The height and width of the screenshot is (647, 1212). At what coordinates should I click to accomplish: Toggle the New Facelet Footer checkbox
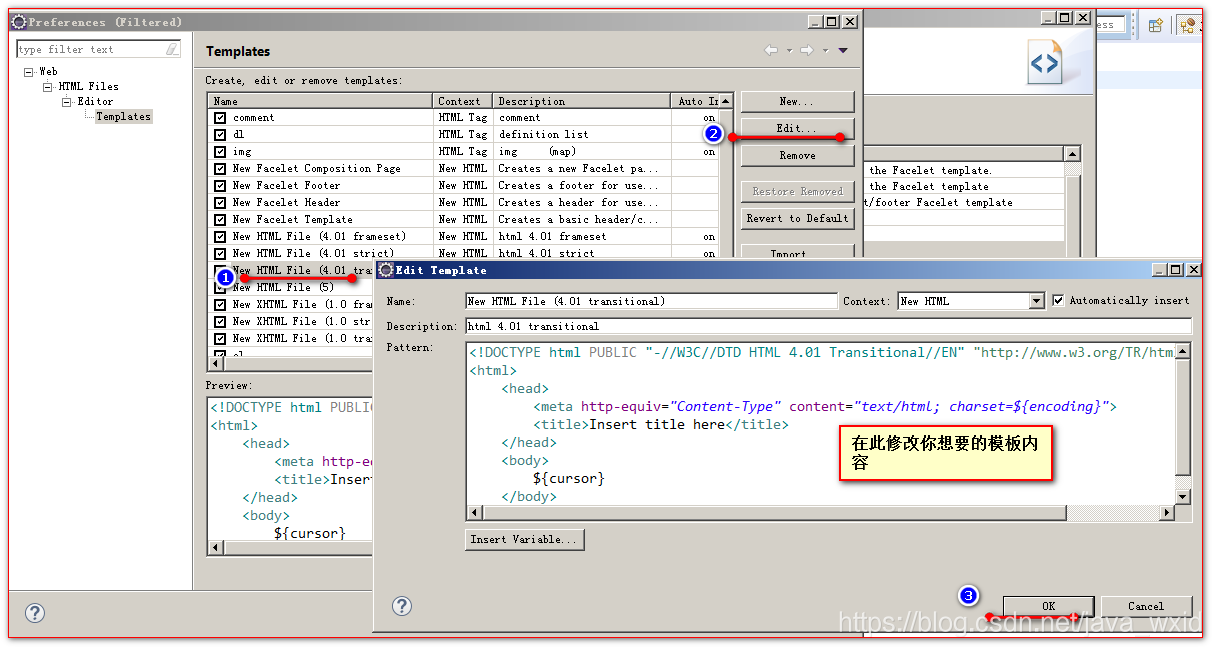pyautogui.click(x=220, y=186)
